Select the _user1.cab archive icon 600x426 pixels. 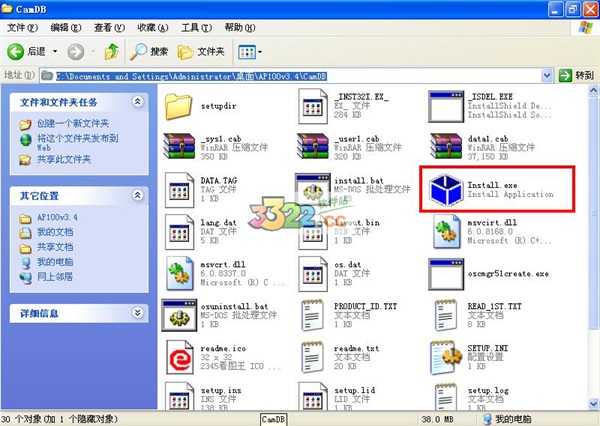pyautogui.click(x=313, y=147)
